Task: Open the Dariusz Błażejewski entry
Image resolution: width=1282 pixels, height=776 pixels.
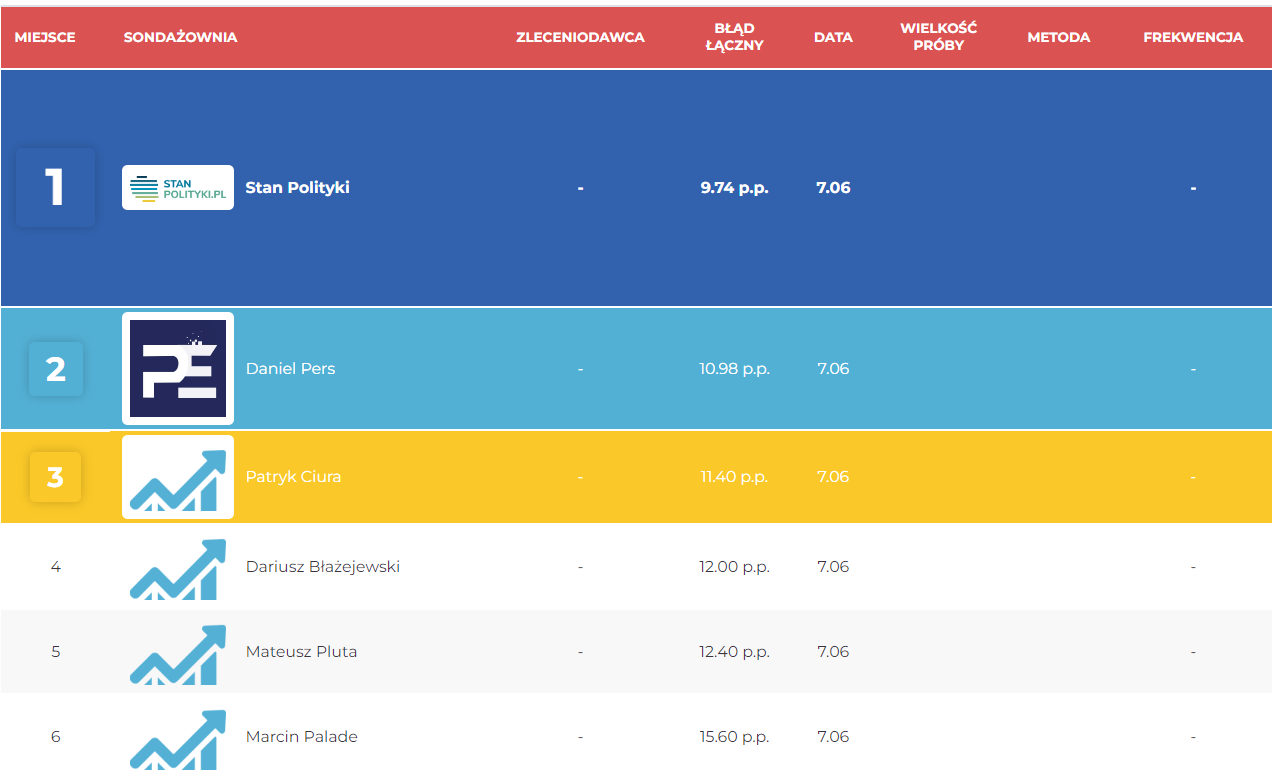Action: tap(323, 566)
